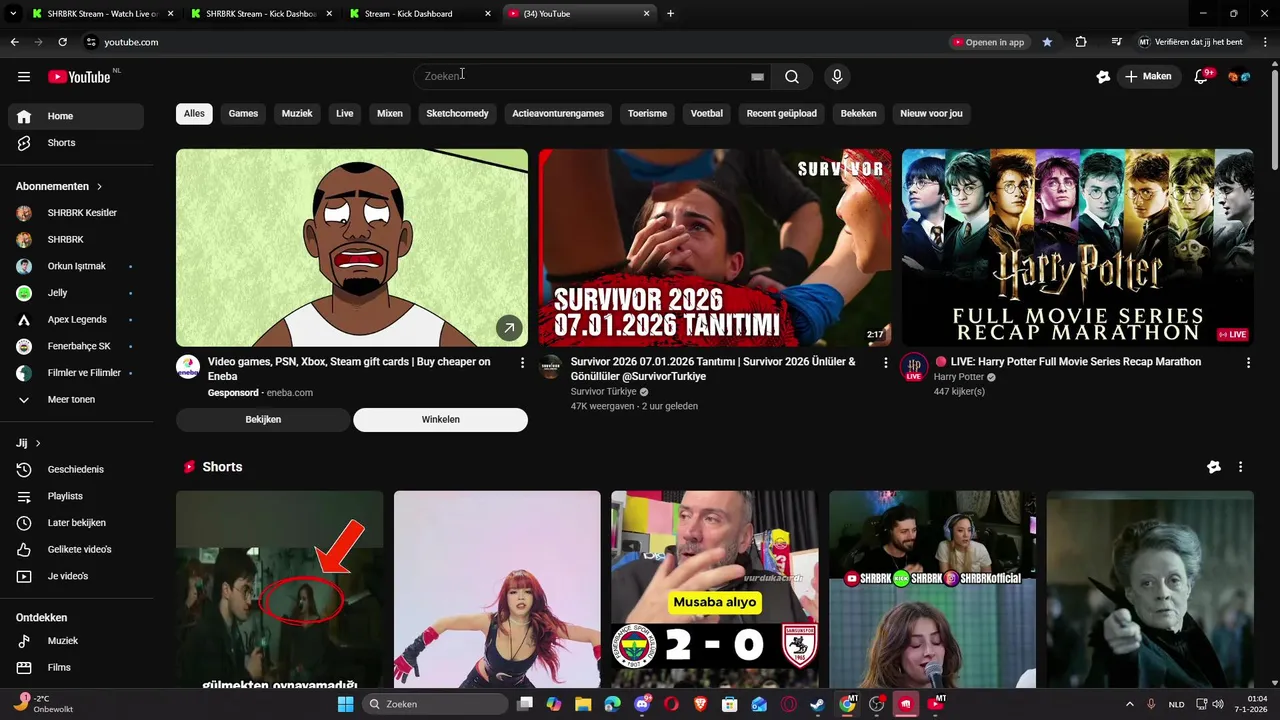Open the Shorts shelf three-dot menu

click(1240, 467)
